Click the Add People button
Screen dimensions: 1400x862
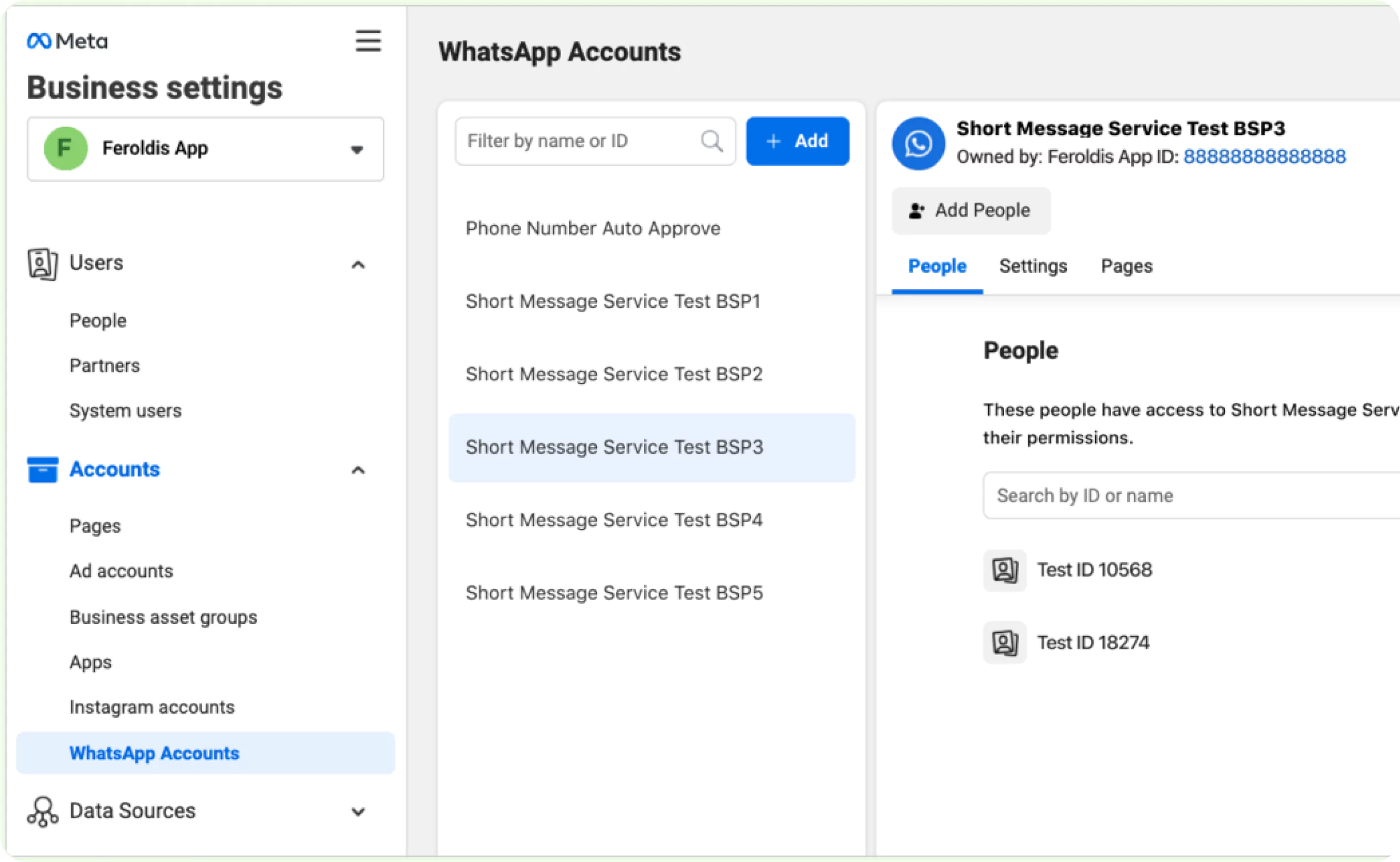[970, 211]
